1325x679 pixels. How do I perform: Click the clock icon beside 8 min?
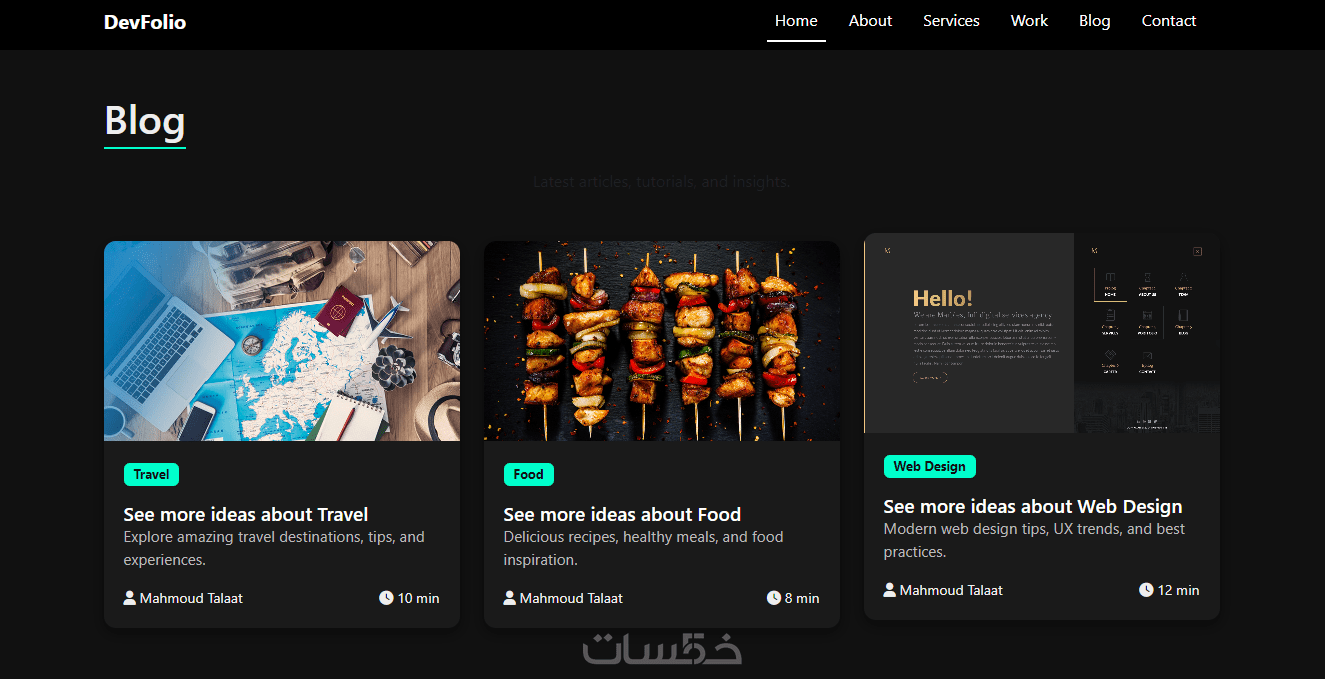[x=773, y=598]
